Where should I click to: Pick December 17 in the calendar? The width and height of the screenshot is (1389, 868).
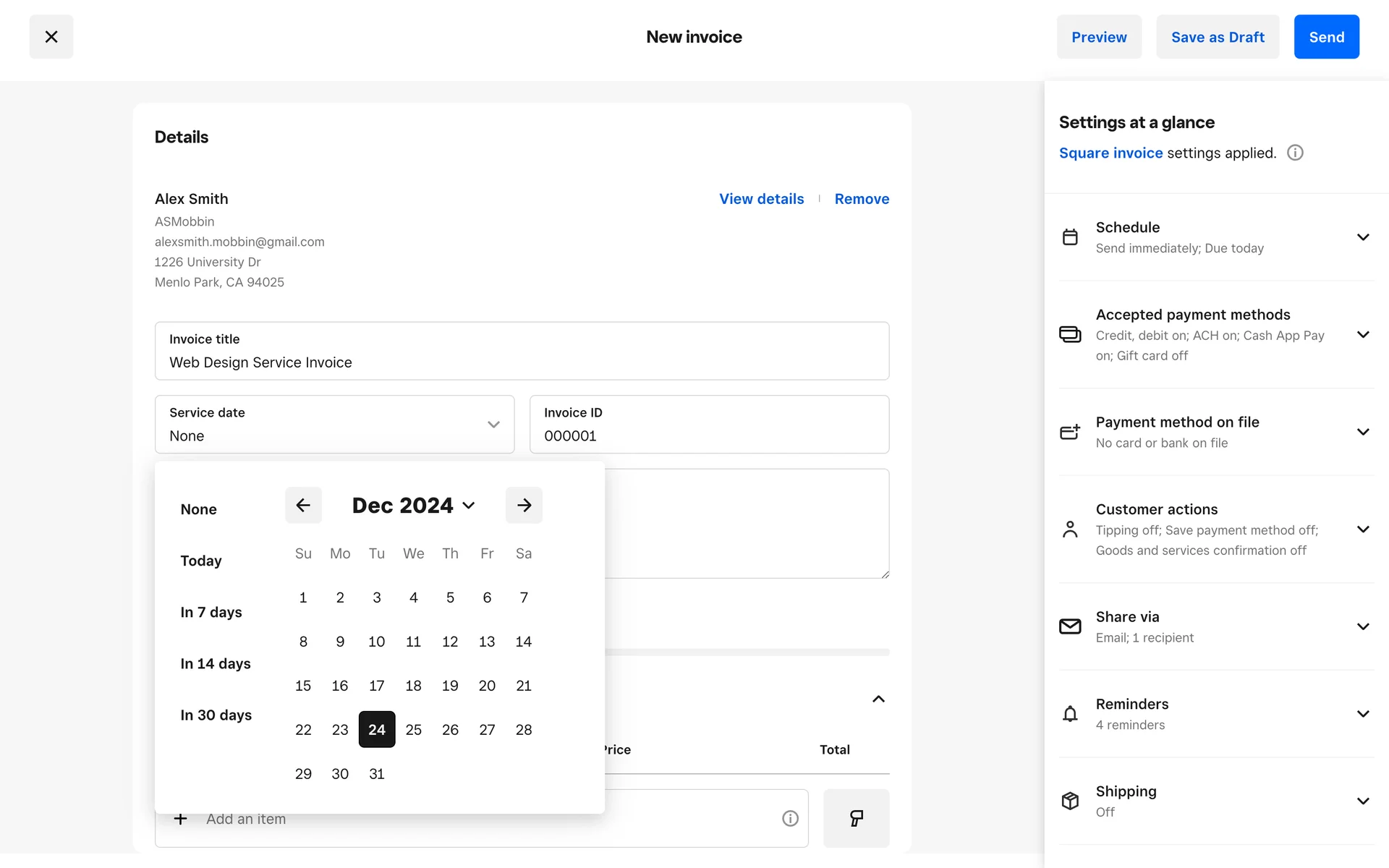tap(376, 686)
